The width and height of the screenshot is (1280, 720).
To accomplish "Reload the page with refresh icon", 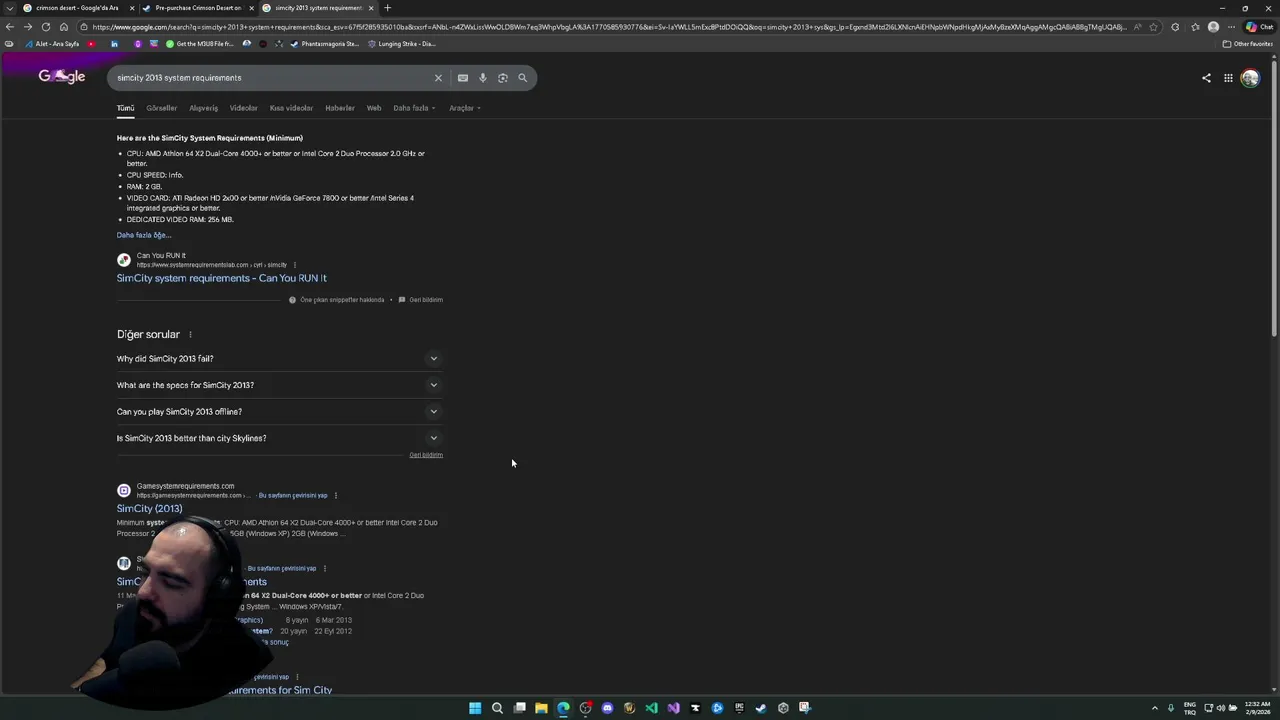I will pyautogui.click(x=46, y=27).
